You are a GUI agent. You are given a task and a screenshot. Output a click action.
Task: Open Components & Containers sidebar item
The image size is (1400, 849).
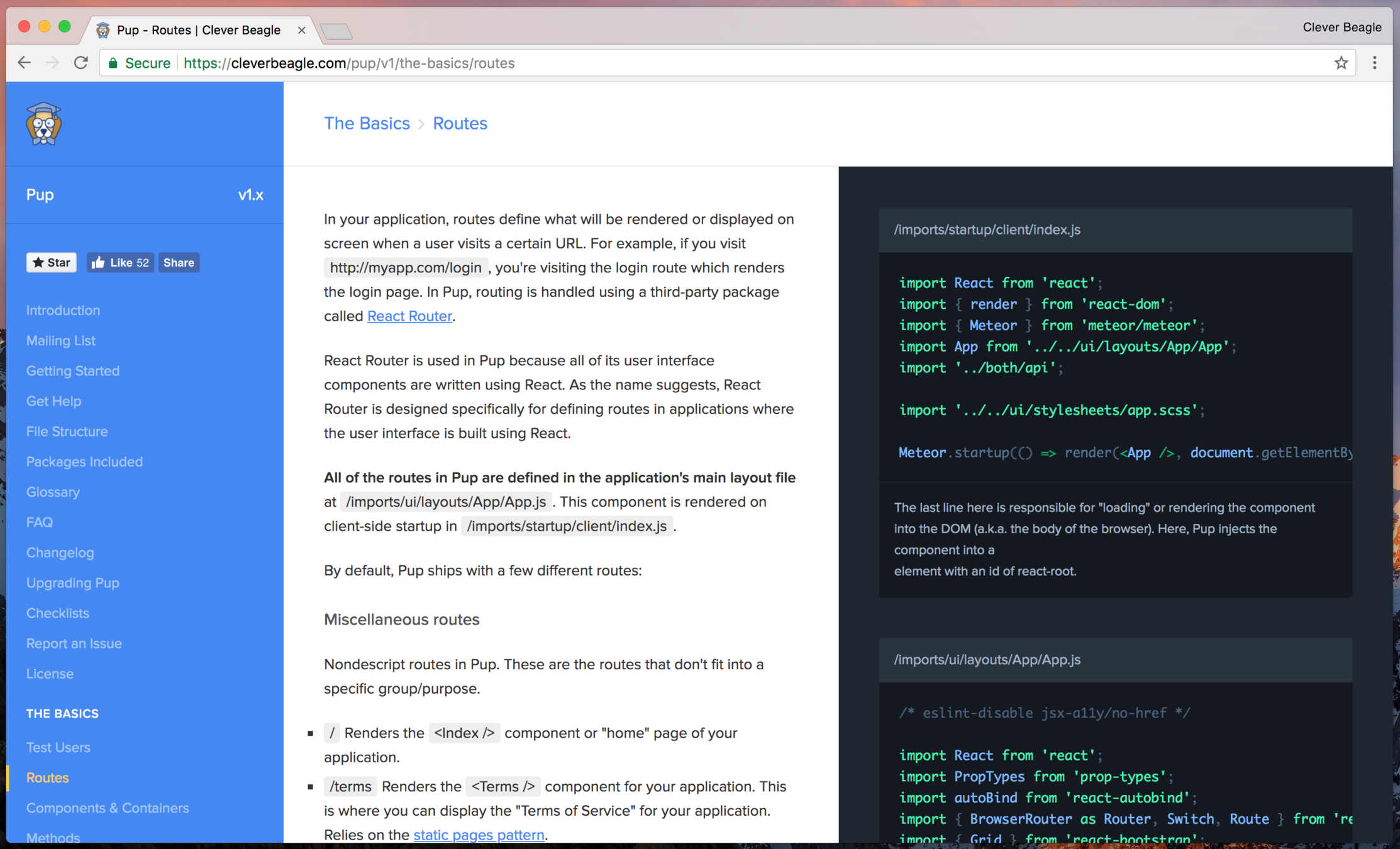(108, 808)
